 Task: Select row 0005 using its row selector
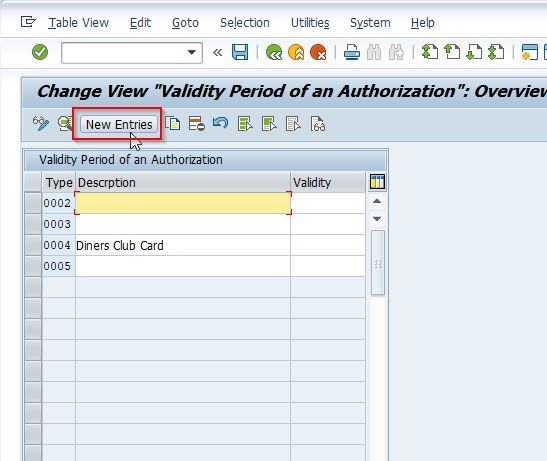[x=33, y=266]
